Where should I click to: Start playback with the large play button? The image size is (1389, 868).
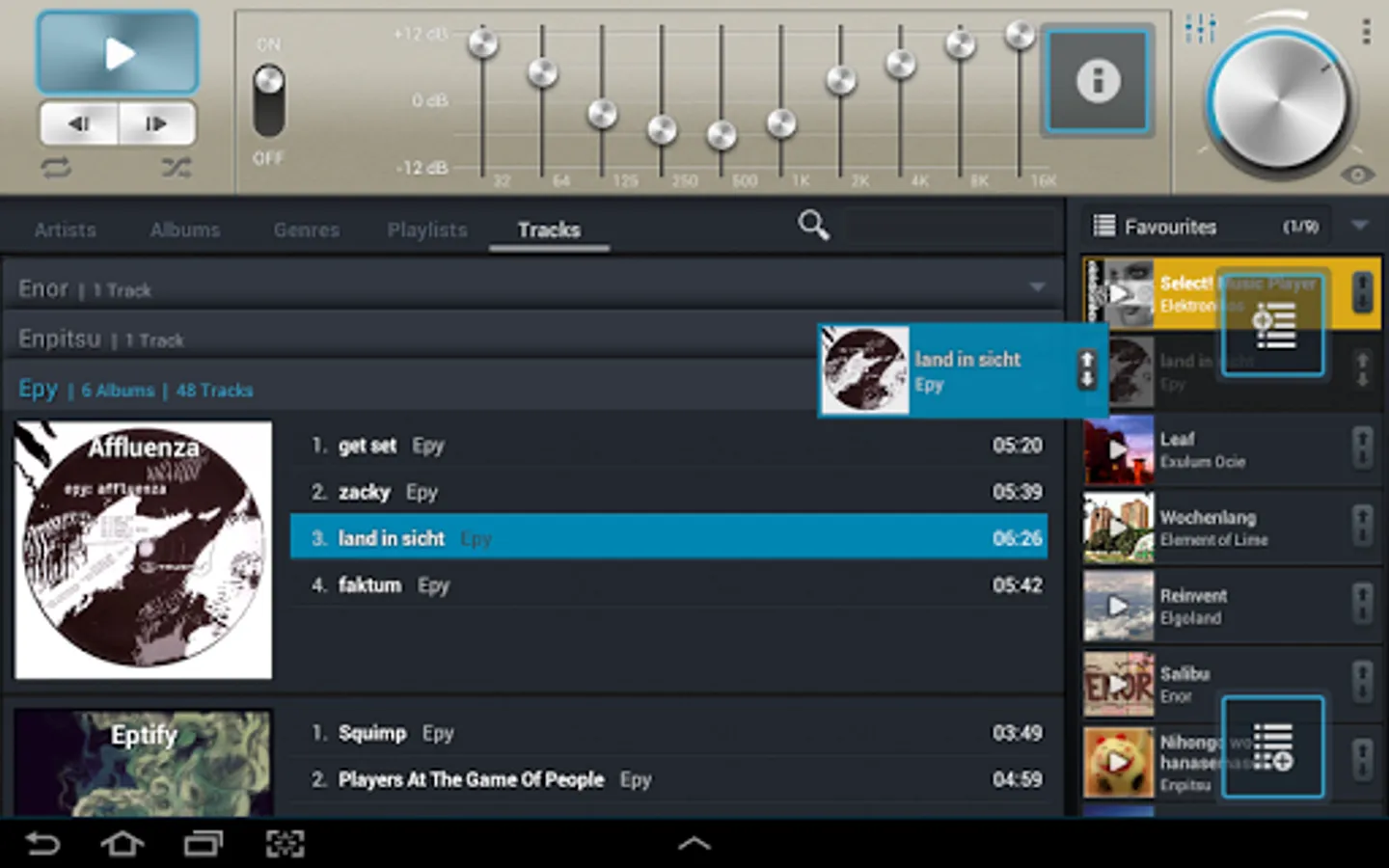pos(118,53)
